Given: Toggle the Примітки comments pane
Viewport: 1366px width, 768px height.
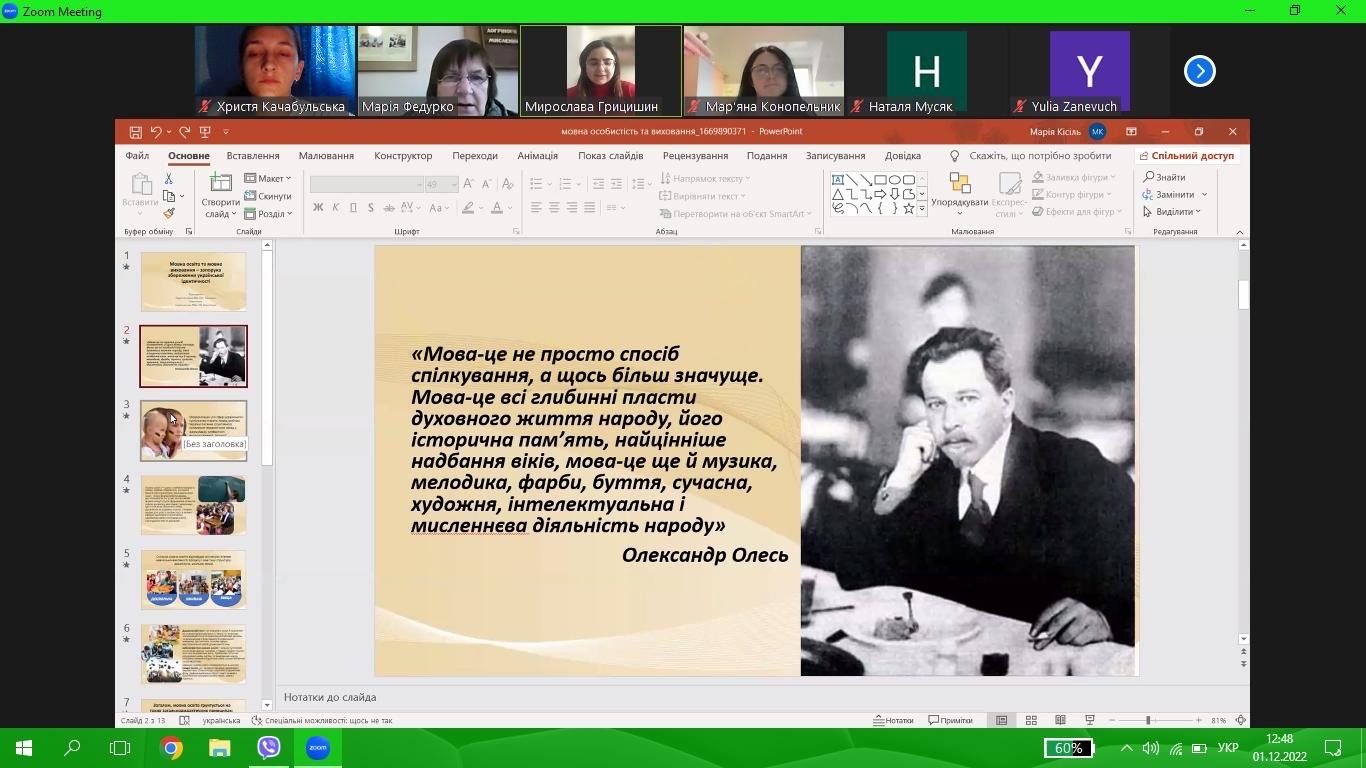Looking at the screenshot, I should click(951, 720).
